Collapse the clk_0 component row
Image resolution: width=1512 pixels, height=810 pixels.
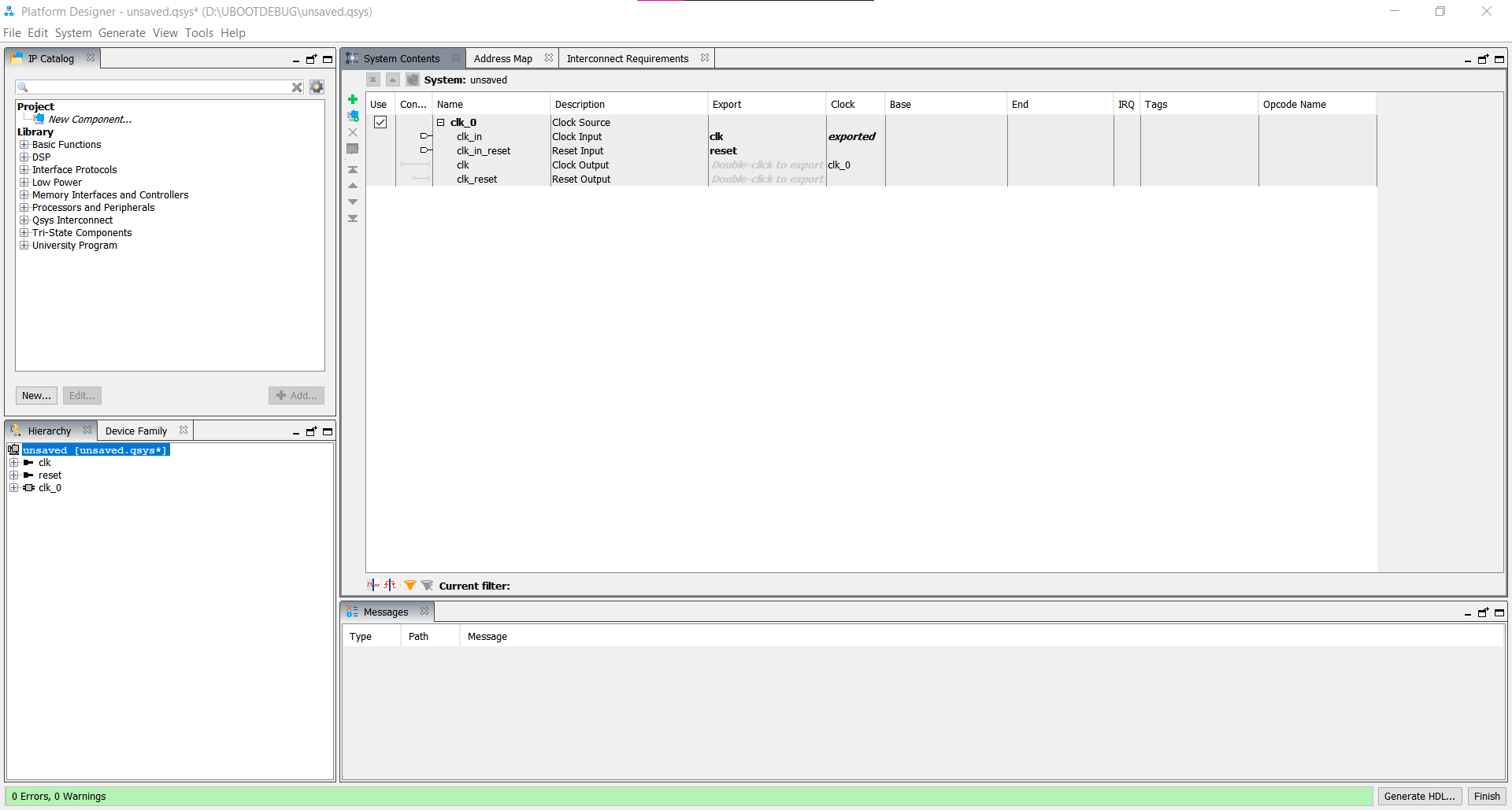pyautogui.click(x=441, y=122)
